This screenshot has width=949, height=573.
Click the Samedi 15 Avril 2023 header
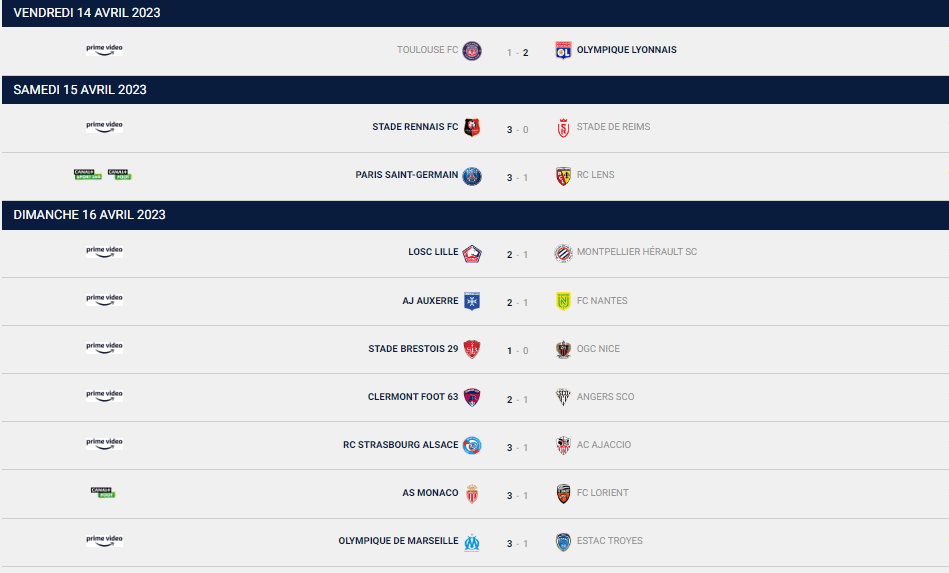[x=475, y=90]
